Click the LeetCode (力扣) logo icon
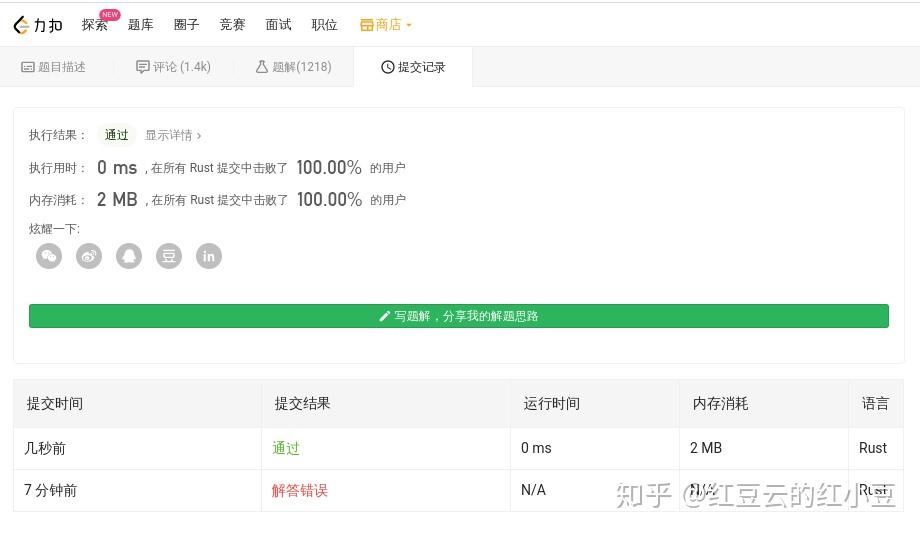The height and width of the screenshot is (533, 920). coord(22,25)
